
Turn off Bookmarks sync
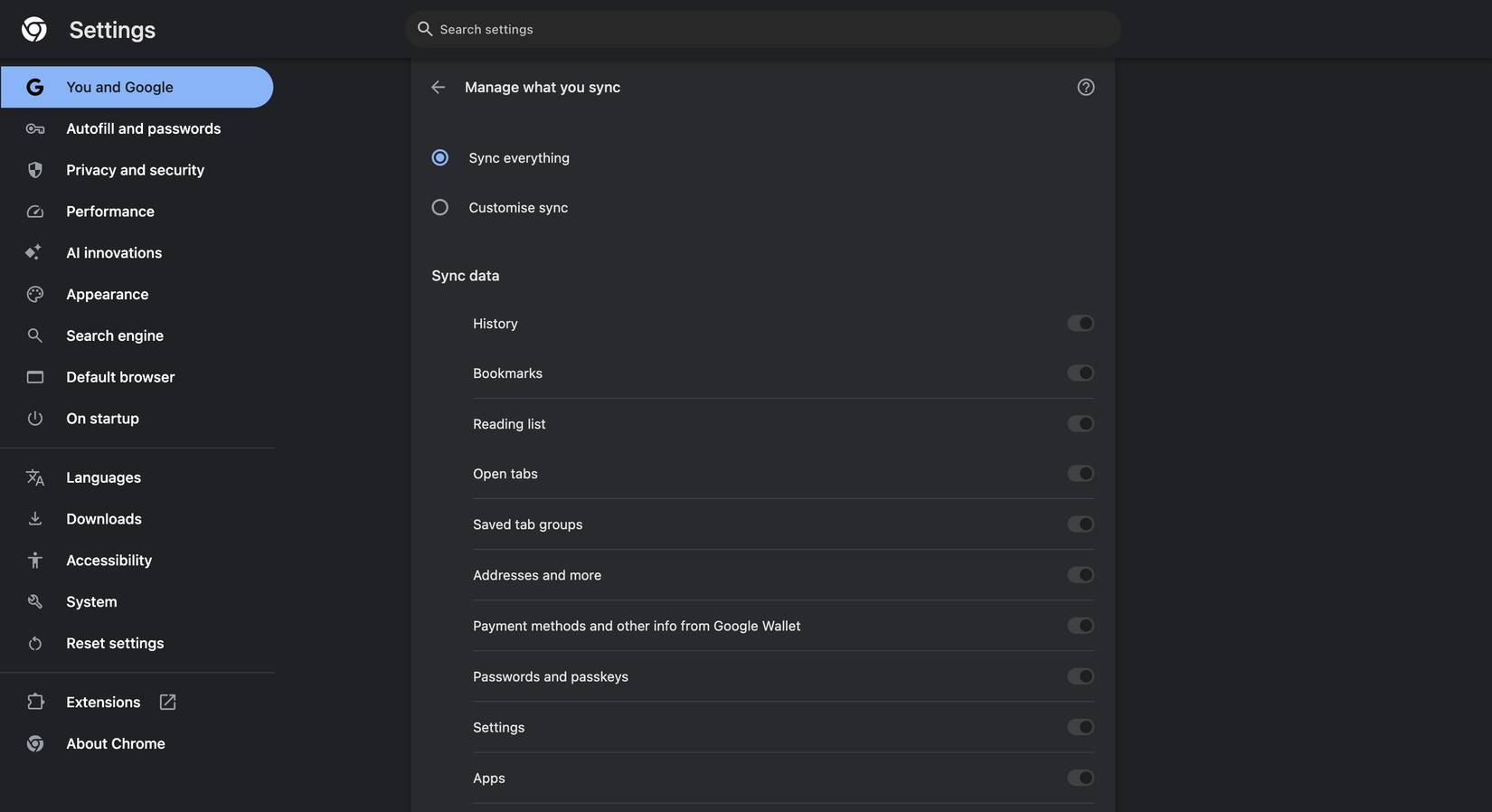[1080, 372]
